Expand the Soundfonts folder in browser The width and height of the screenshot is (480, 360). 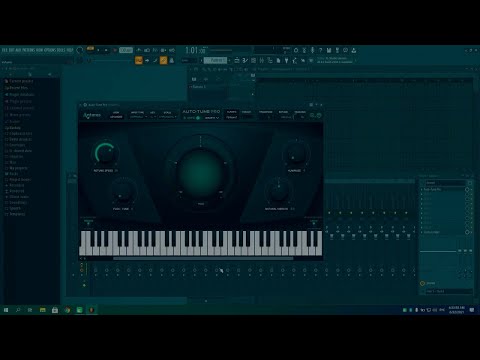click(16, 202)
